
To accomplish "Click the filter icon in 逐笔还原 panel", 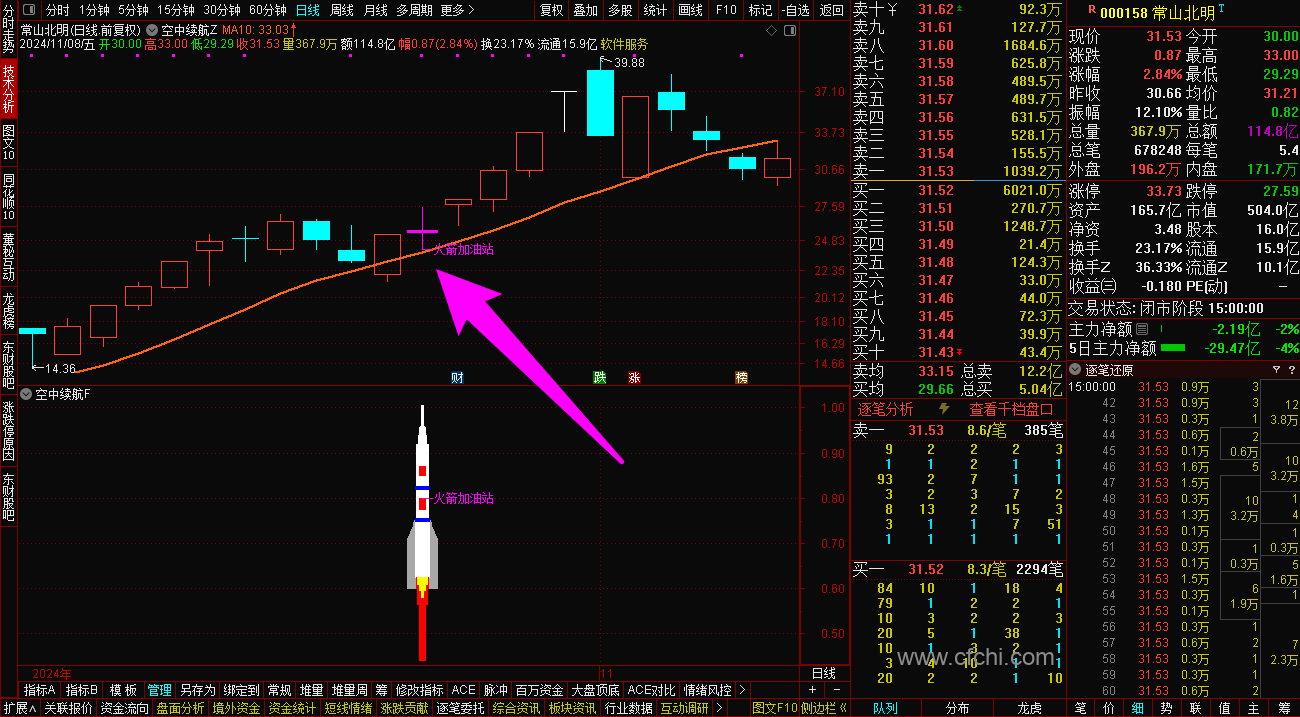I will 1275,369.
